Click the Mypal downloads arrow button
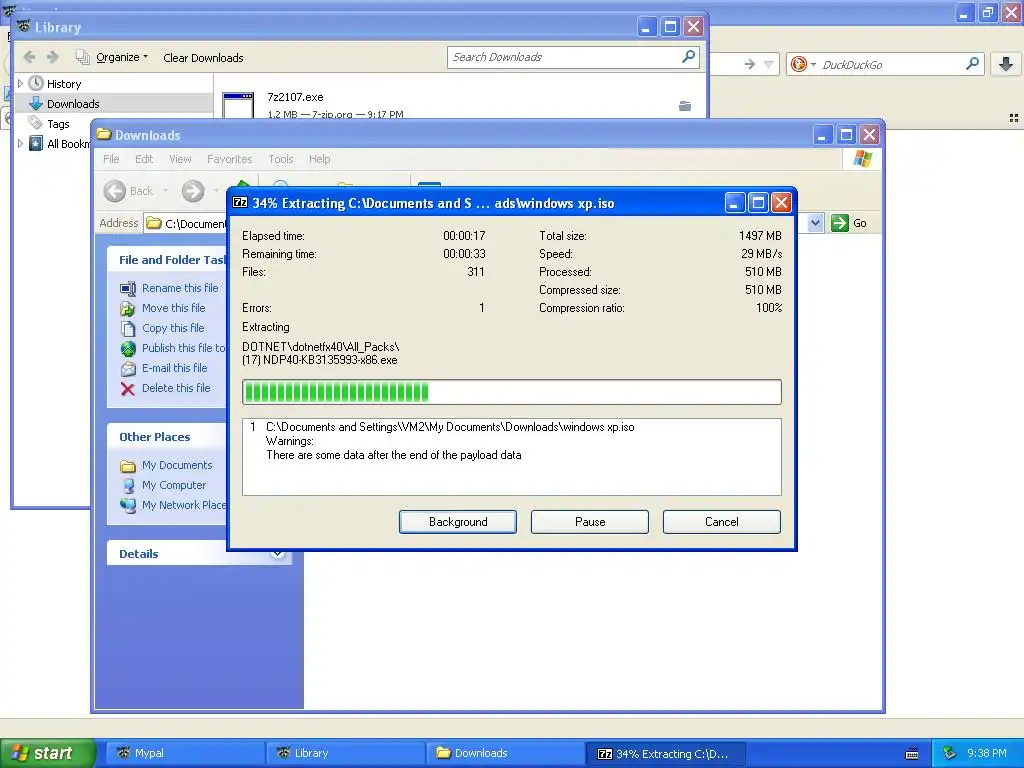The image size is (1024, 768). click(x=1006, y=64)
